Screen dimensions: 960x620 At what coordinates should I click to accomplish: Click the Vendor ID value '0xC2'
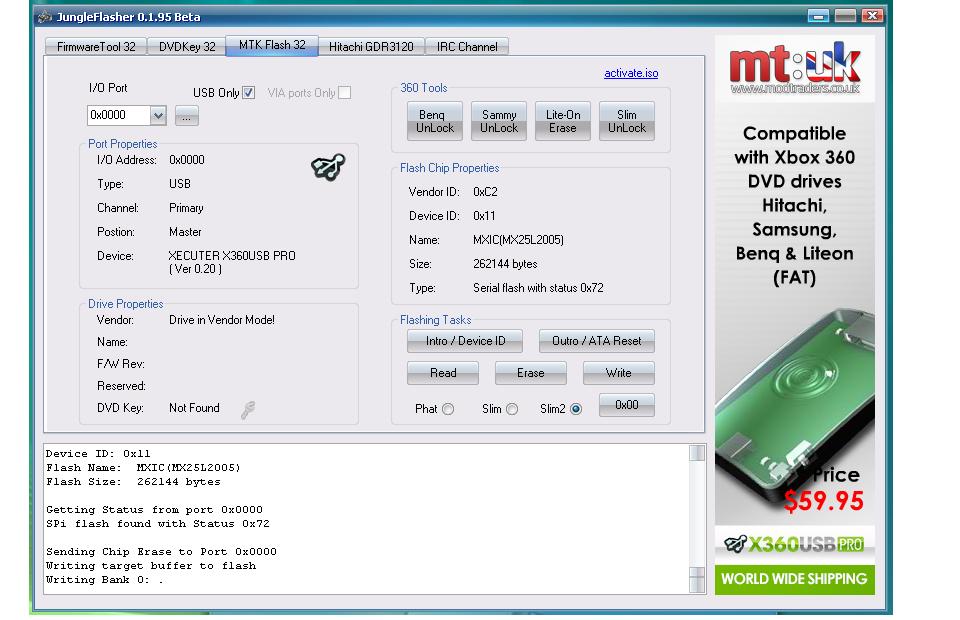(486, 192)
